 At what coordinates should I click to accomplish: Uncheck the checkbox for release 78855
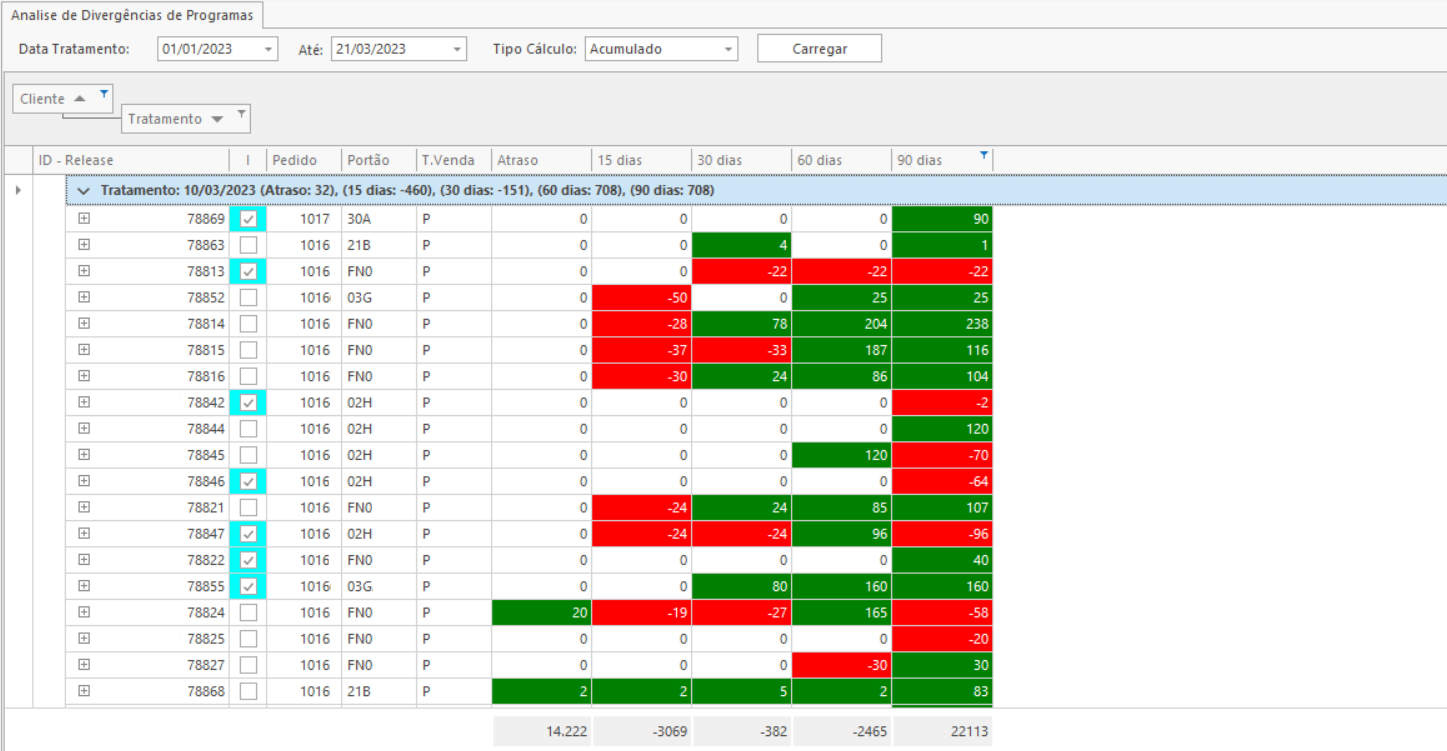coord(248,586)
